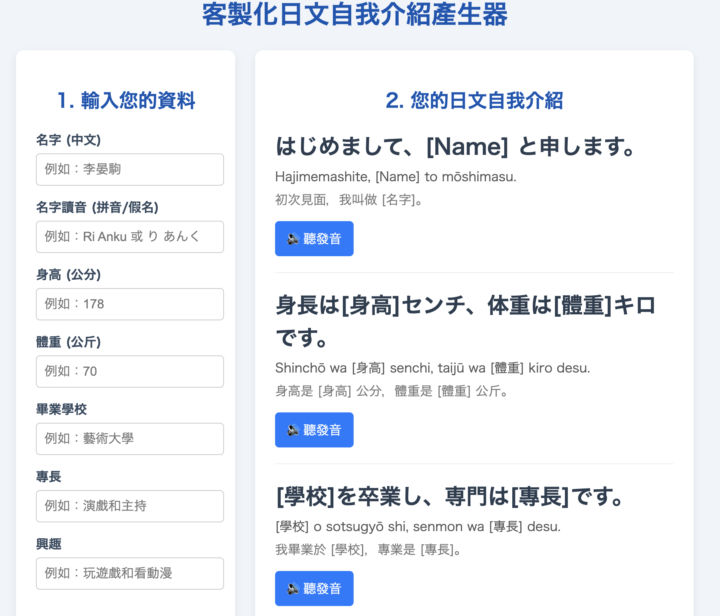Click the 興趣 label
This screenshot has height=616, width=720.
[x=49, y=544]
